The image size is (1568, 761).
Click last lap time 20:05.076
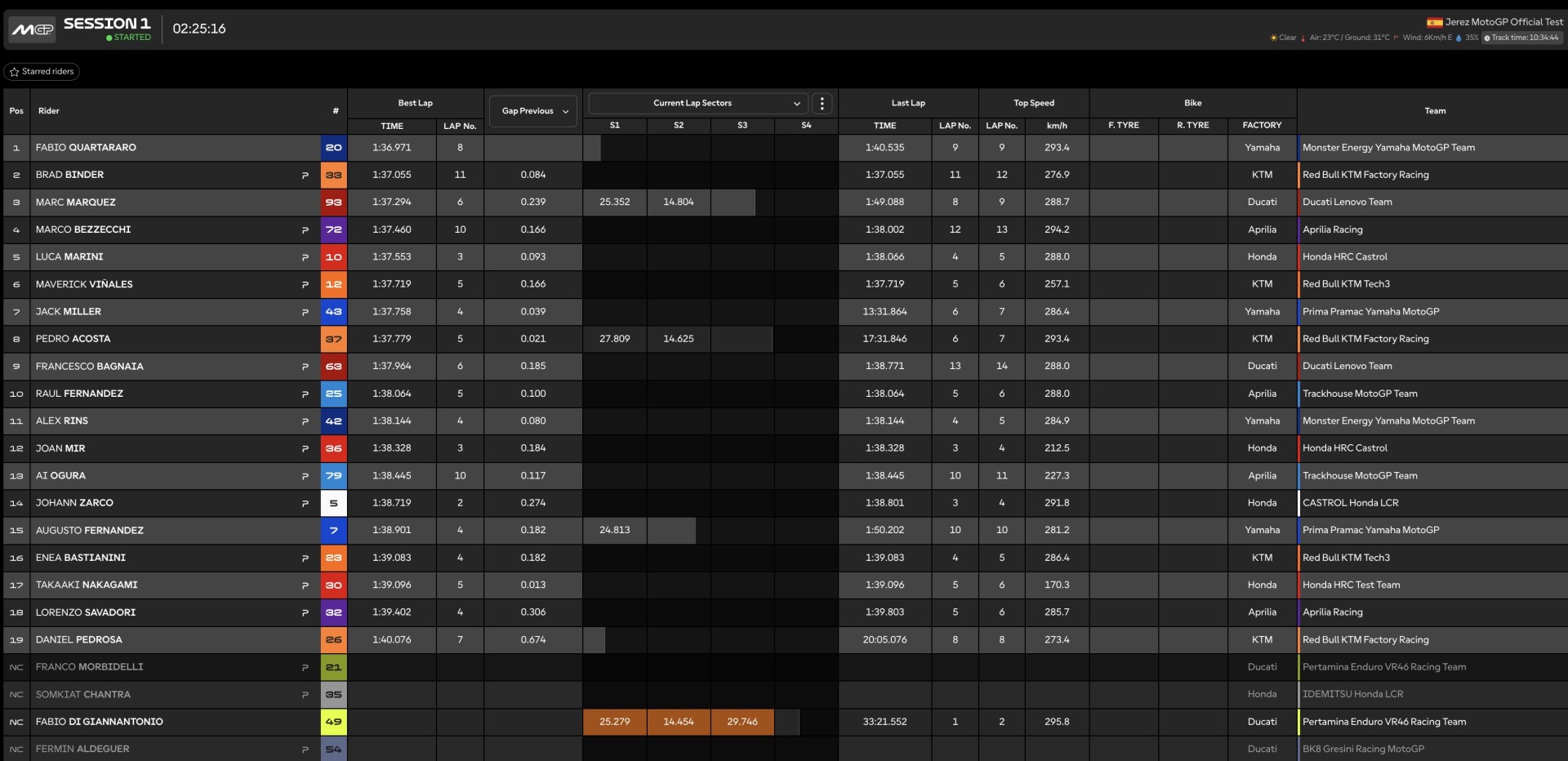(884, 640)
